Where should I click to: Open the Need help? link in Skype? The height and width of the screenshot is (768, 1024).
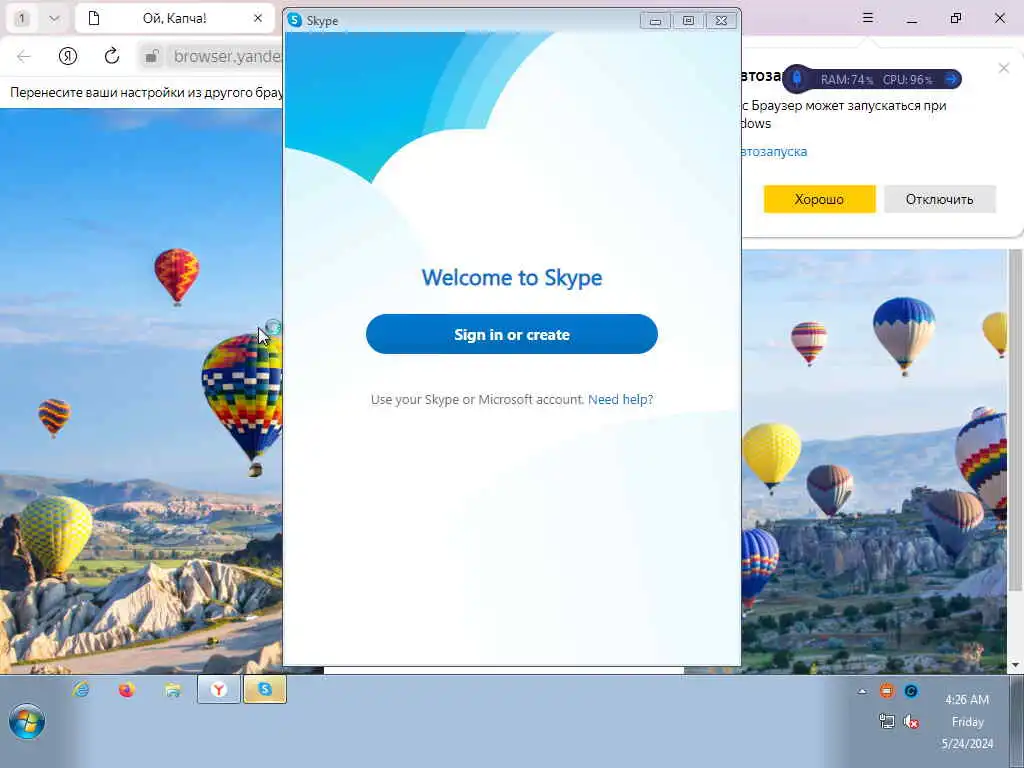click(x=620, y=399)
